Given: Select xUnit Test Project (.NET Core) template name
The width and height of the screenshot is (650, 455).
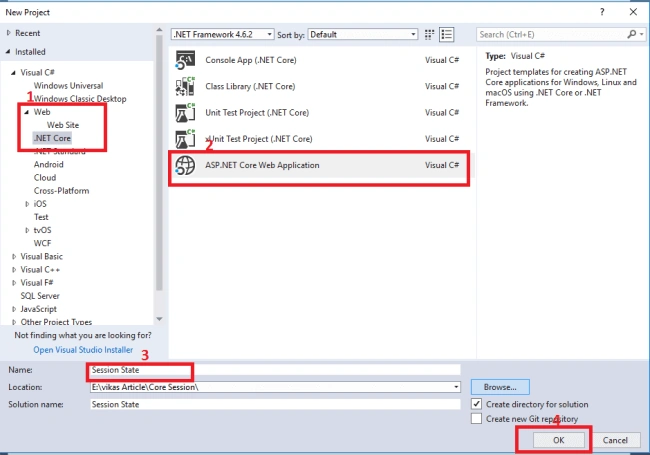Looking at the screenshot, I should [259, 139].
